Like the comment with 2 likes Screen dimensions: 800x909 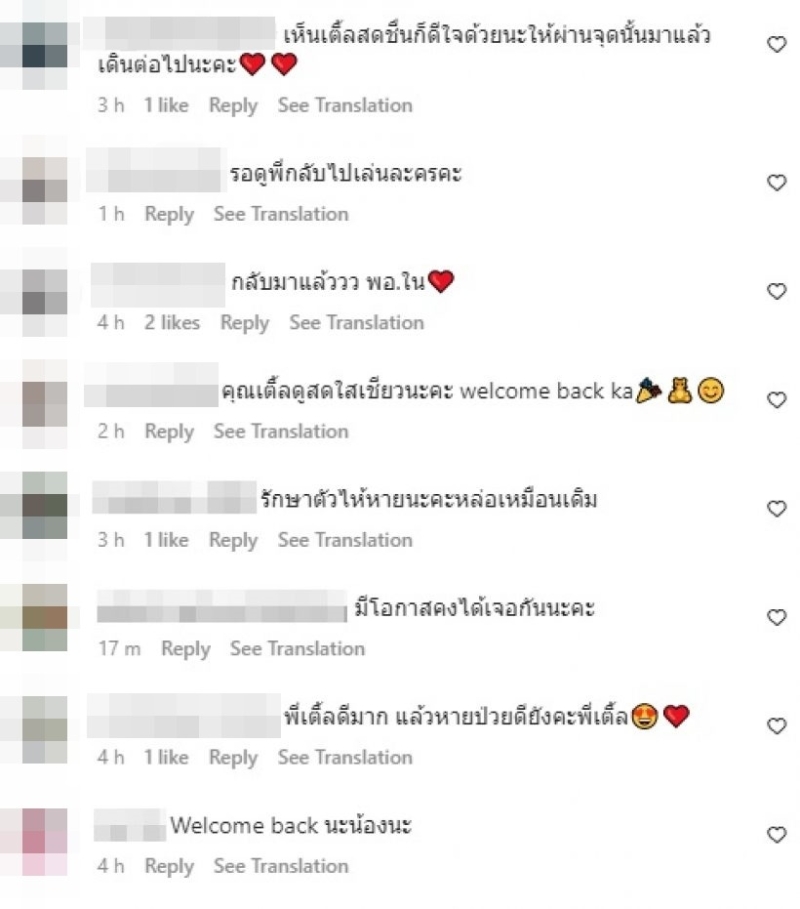(776, 291)
